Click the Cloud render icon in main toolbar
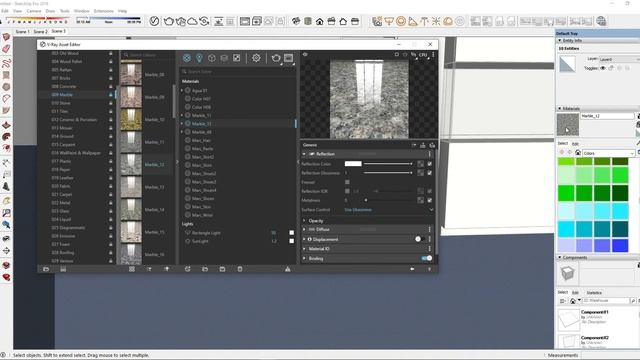 (192, 21)
